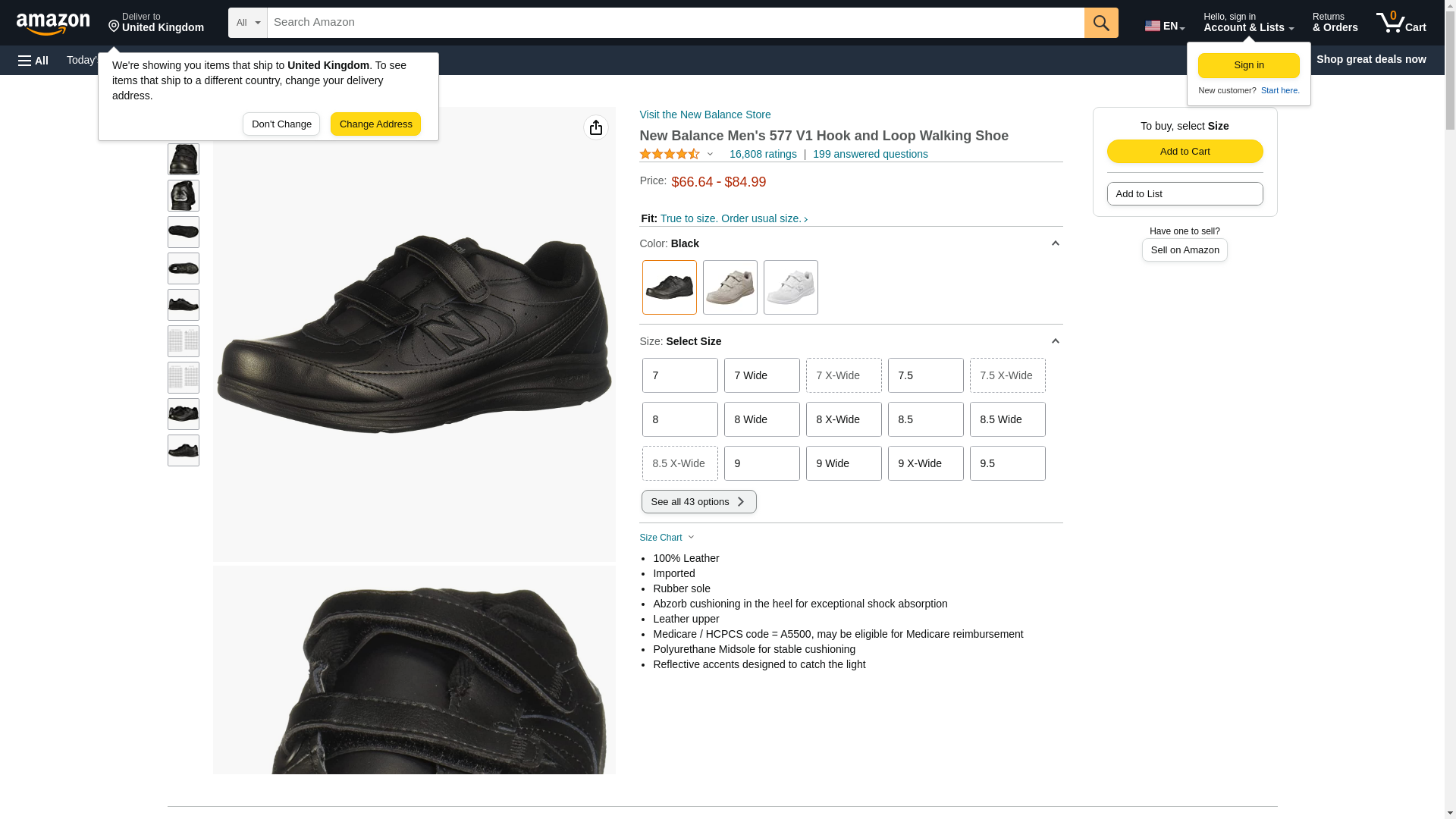Click Shop great deals now
Screen dimensions: 1456x819
pyautogui.click(x=1370, y=59)
